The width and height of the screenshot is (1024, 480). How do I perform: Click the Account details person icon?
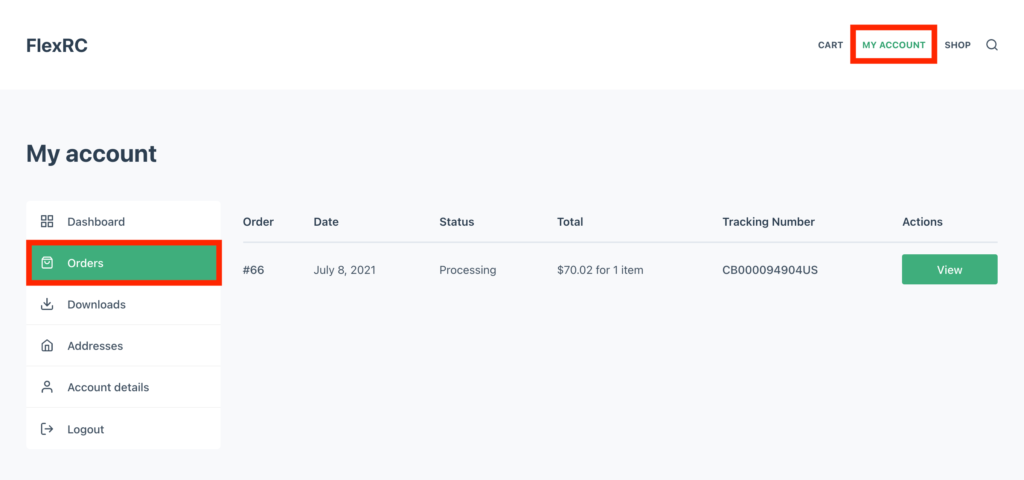pyautogui.click(x=47, y=387)
